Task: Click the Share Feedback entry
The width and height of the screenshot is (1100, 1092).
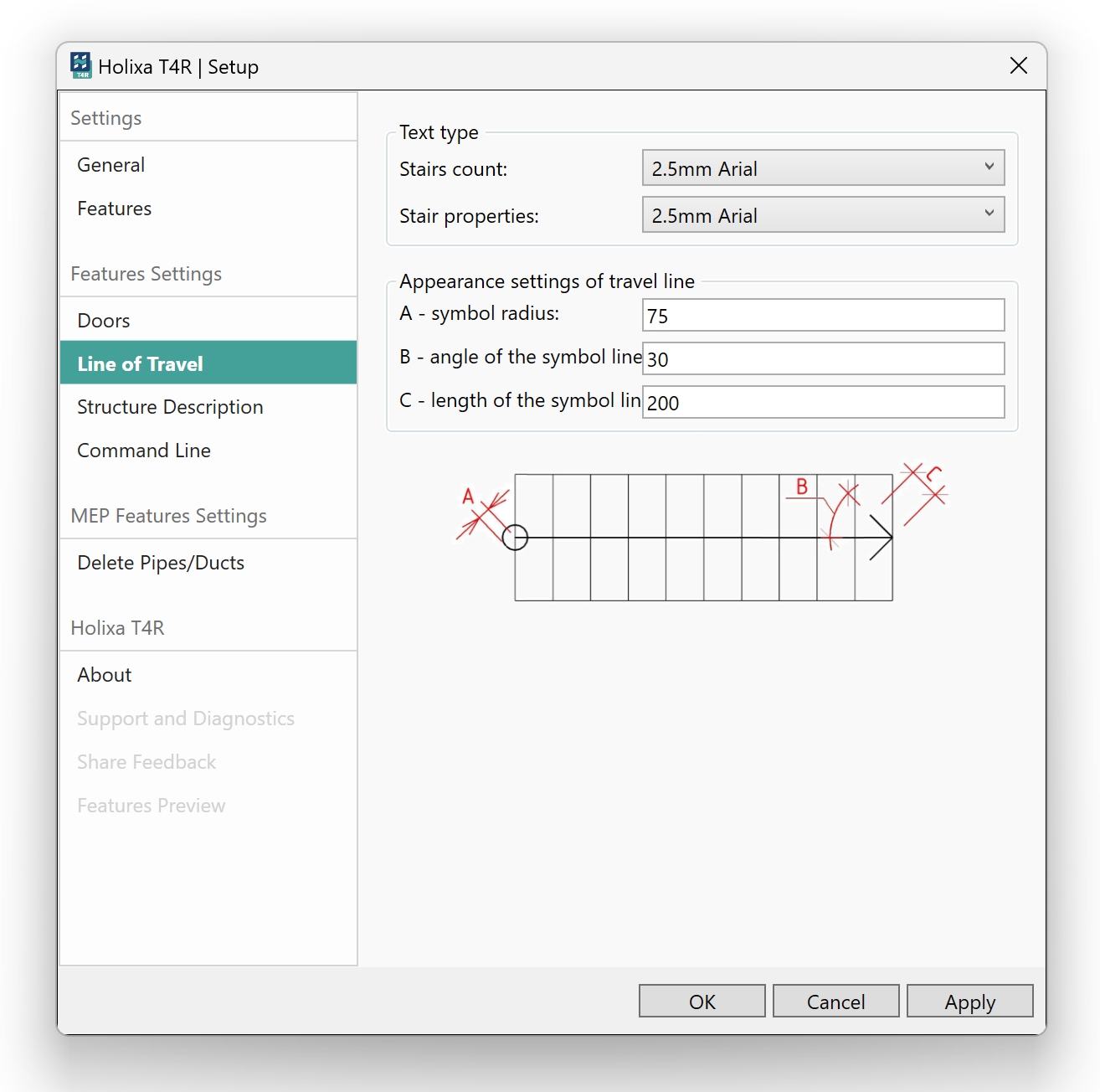Action: [x=146, y=762]
